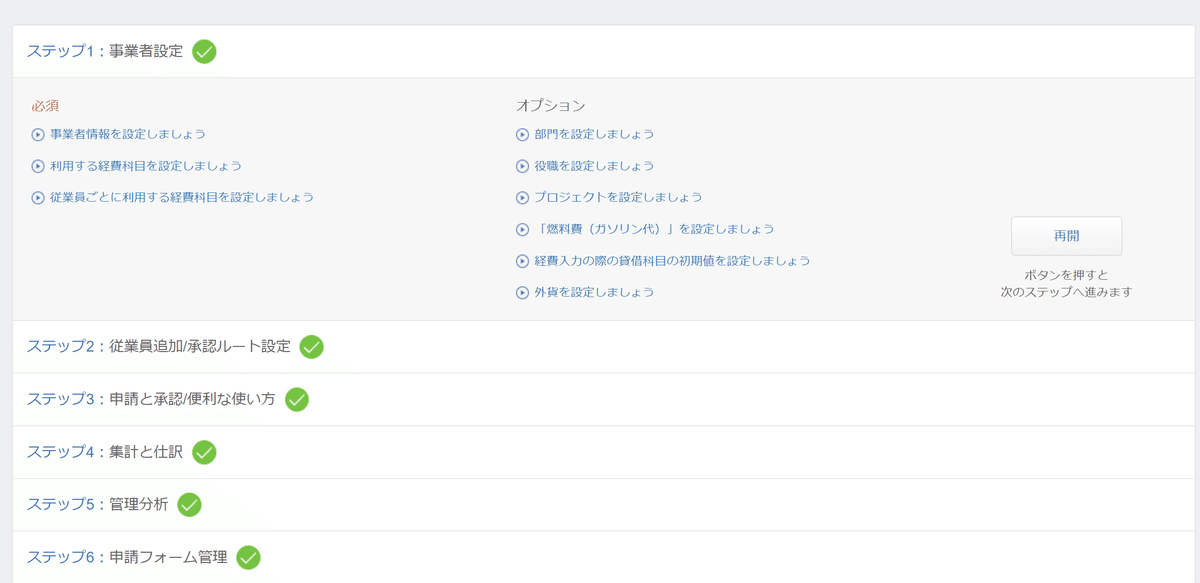Viewport: 1200px width, 583px height.
Task: Open 「燃料費（ガソリン代）」を設定しましょう link
Action: (x=654, y=229)
